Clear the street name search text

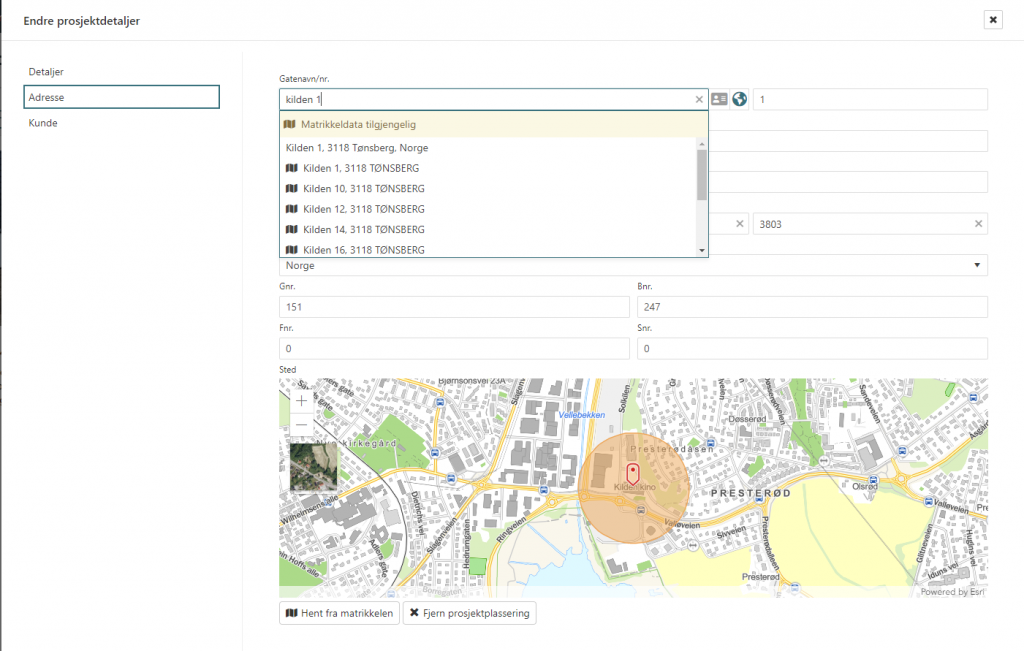(x=699, y=100)
